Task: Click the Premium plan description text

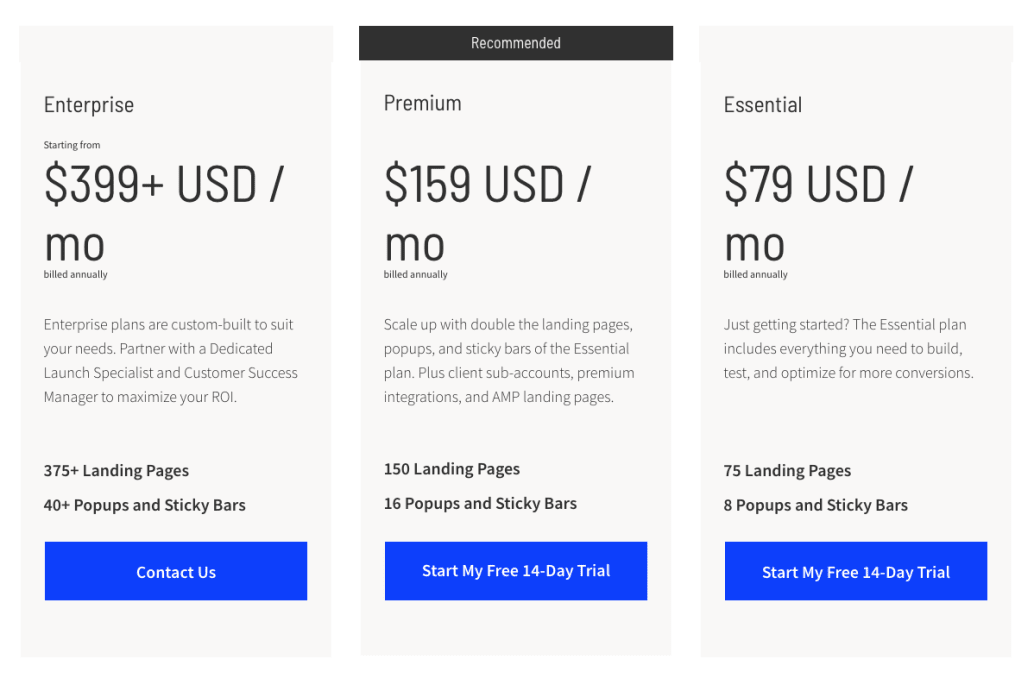Action: click(x=509, y=361)
